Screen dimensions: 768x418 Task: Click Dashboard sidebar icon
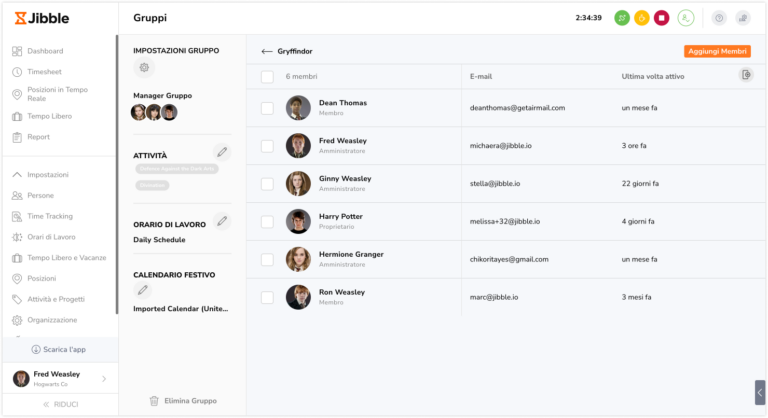17,51
